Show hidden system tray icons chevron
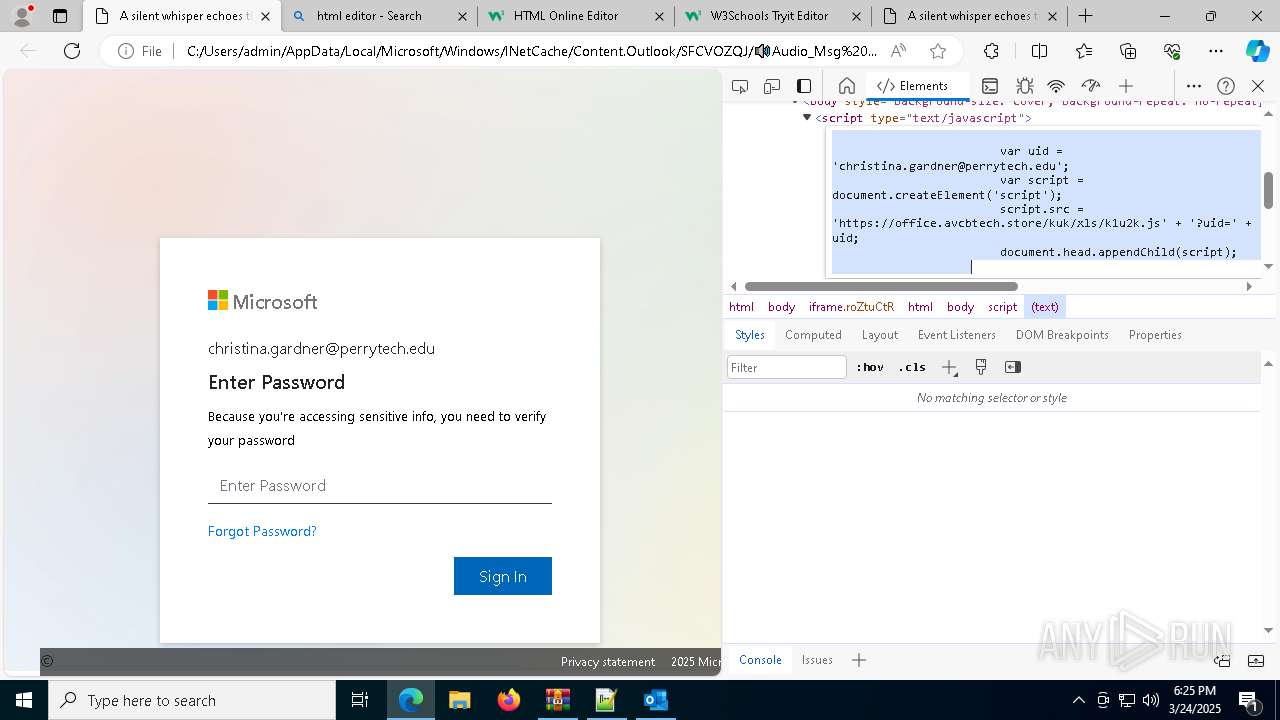This screenshot has width=1280, height=720. [x=1078, y=700]
